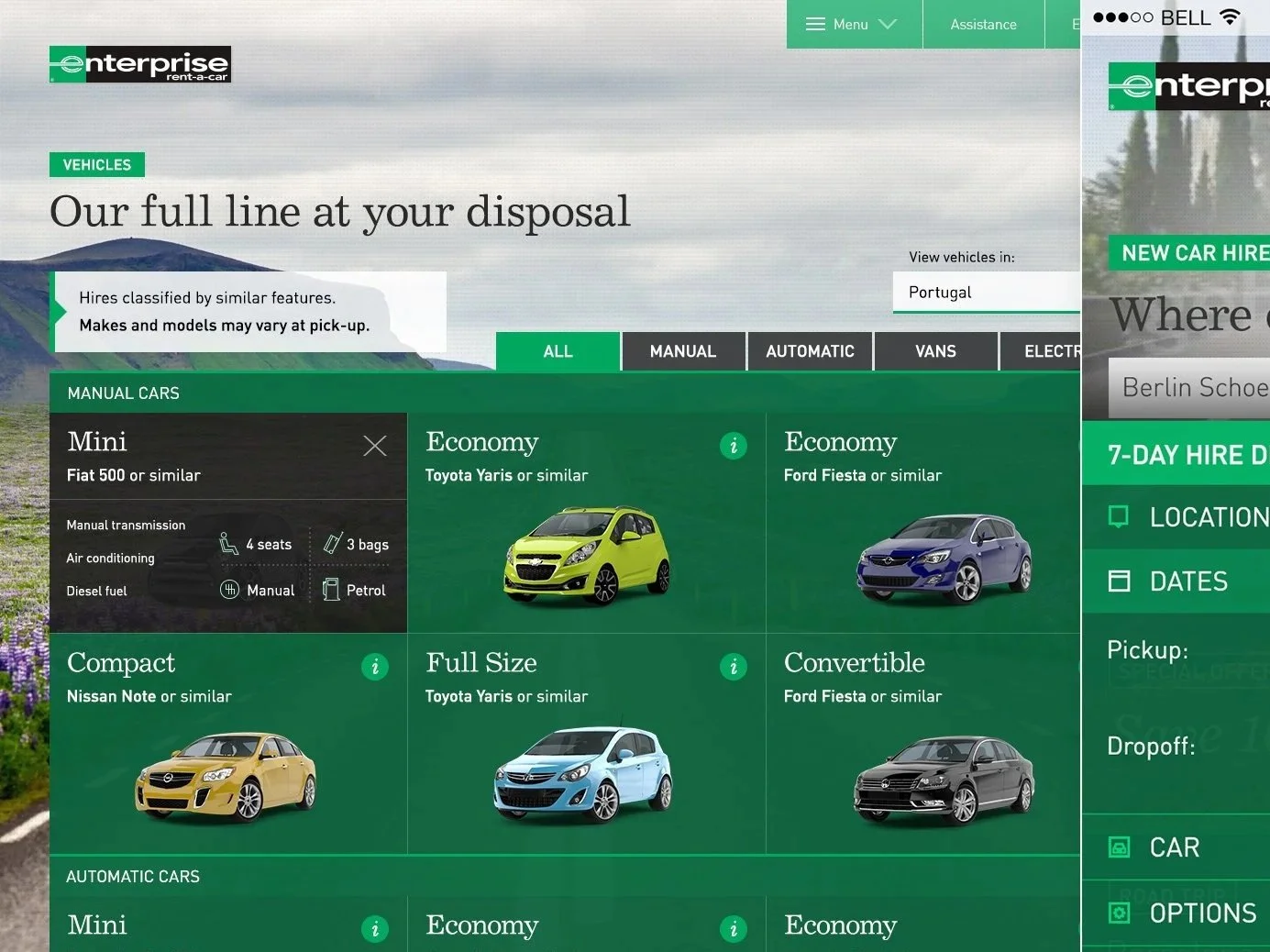Screen dimensions: 1270x952
Task: Click the DATES calendar icon in mobile view
Action: point(1120,581)
